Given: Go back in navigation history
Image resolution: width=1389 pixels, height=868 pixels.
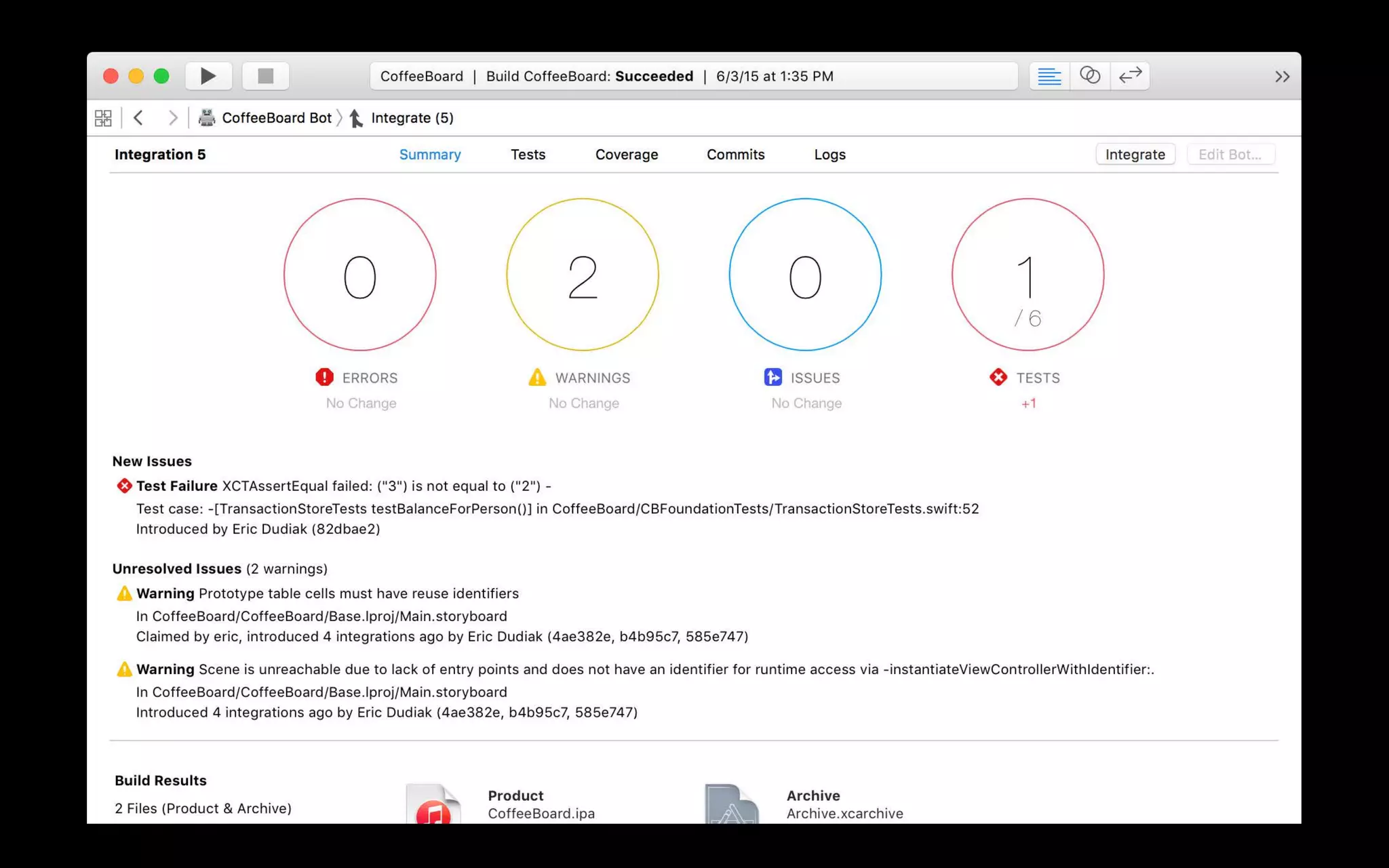Looking at the screenshot, I should click(138, 118).
